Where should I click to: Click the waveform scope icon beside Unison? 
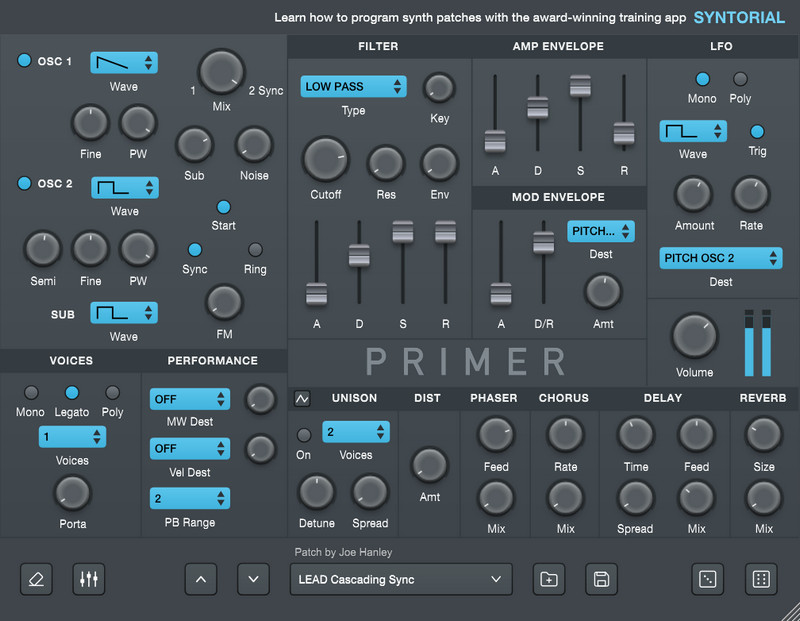302,399
